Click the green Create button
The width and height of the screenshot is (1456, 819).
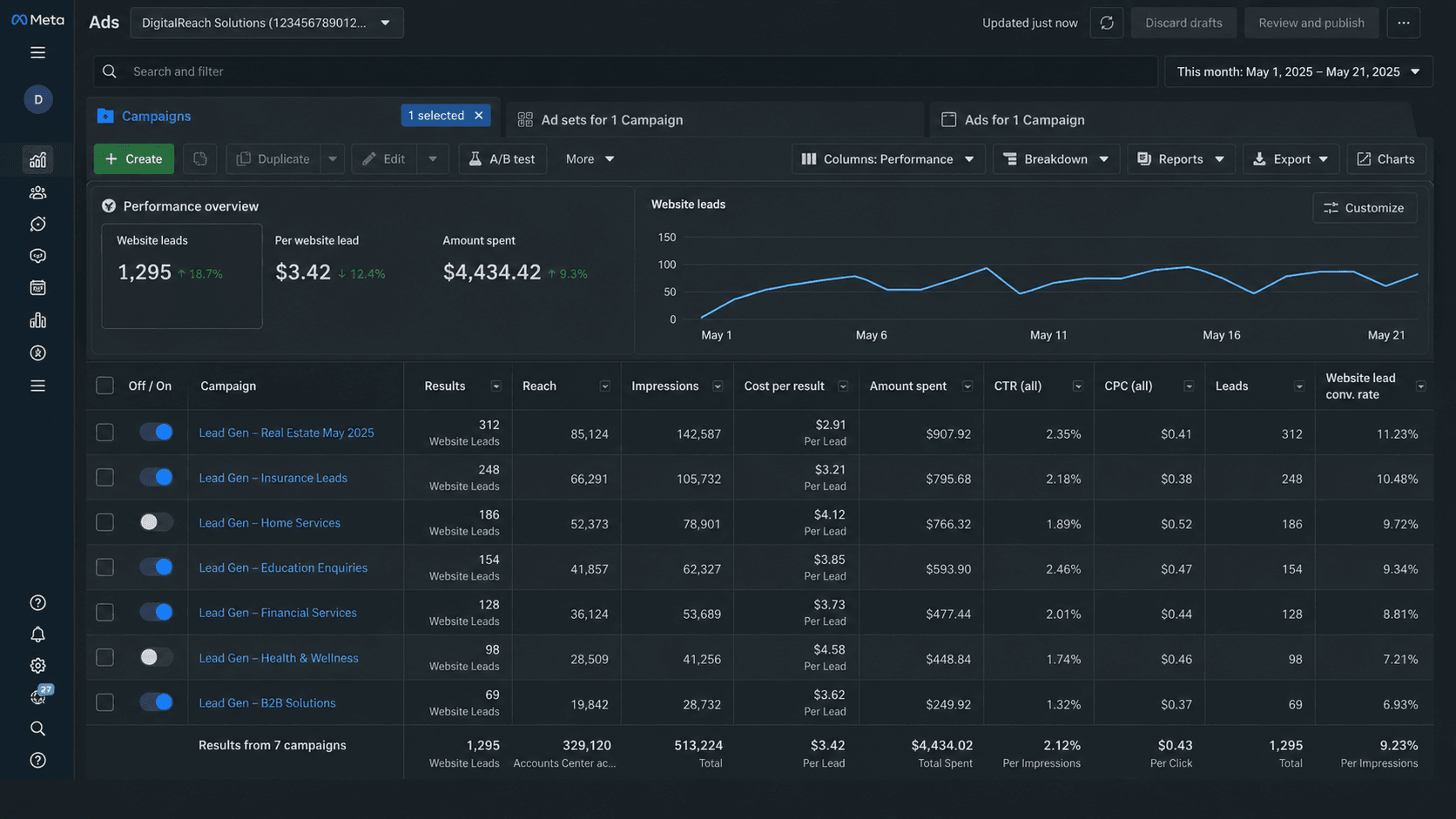click(x=134, y=158)
